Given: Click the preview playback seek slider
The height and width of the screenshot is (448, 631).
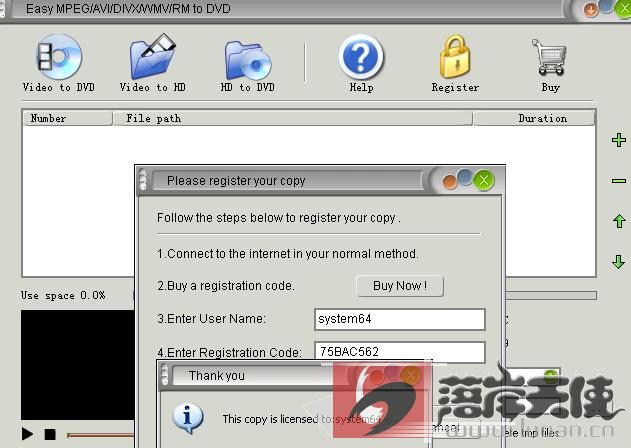Looking at the screenshot, I should 101,435.
